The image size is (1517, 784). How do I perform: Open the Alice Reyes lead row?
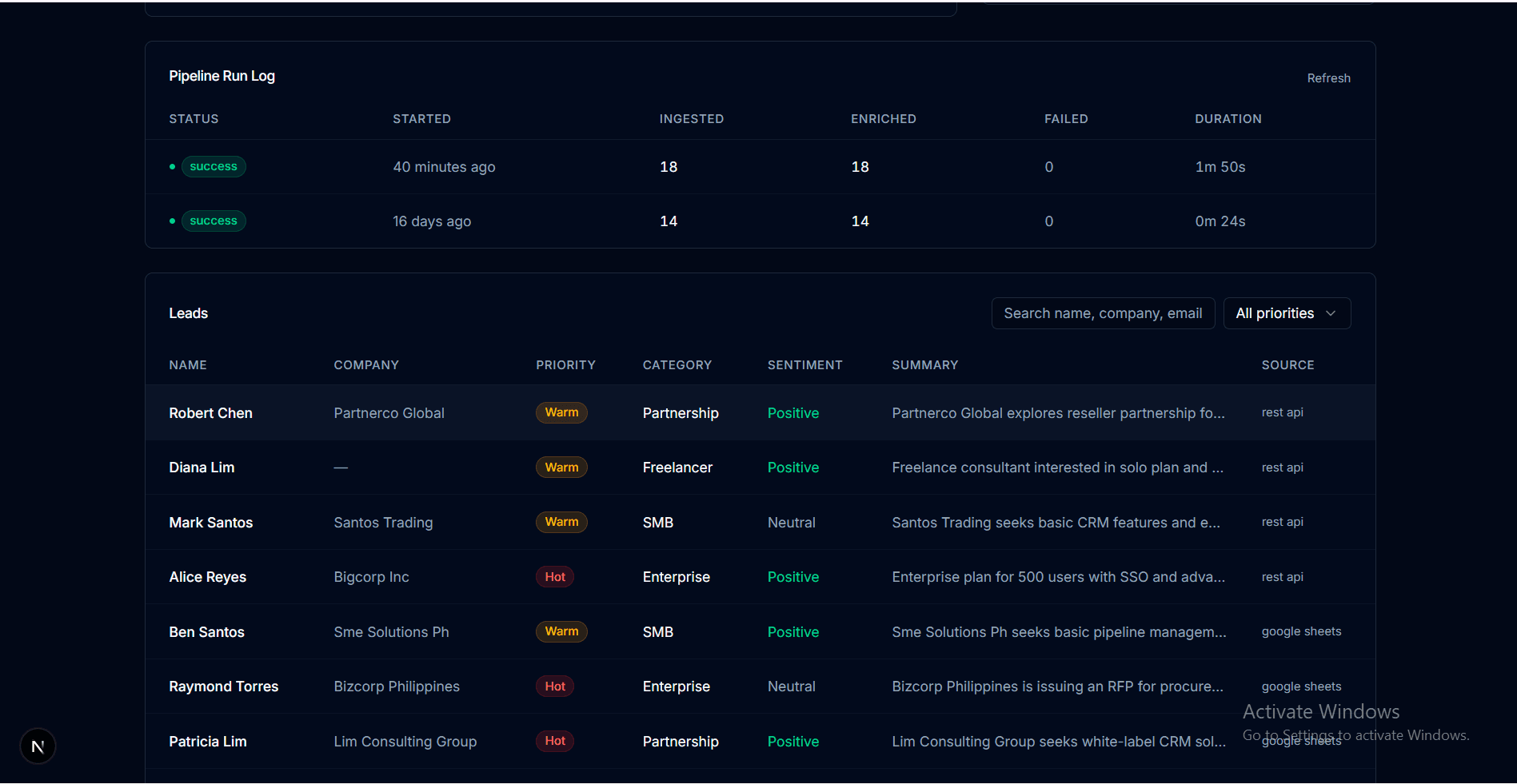pos(760,577)
